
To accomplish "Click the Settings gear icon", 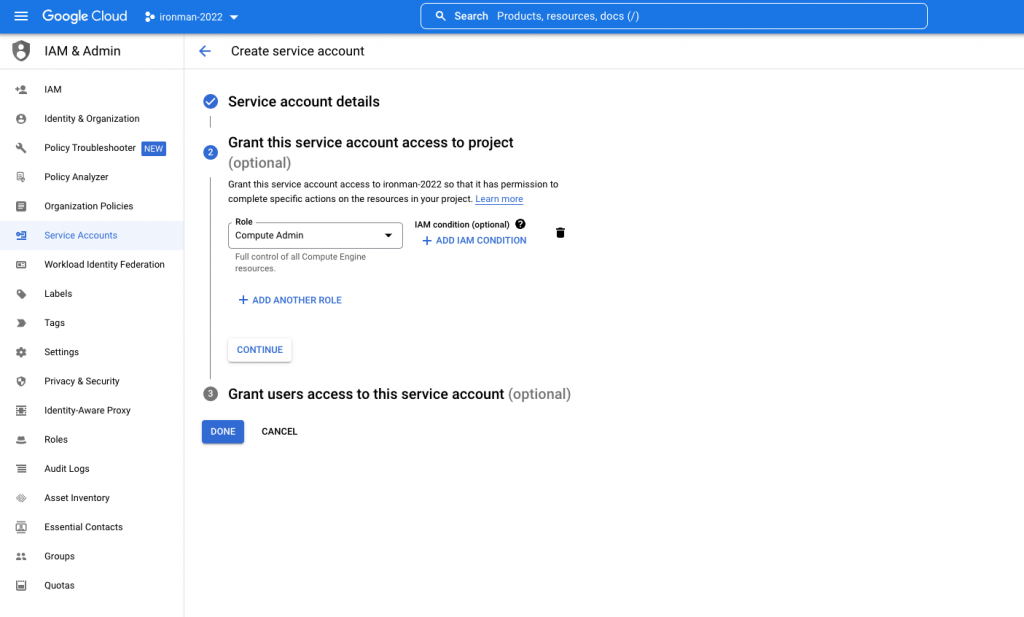I will pos(21,352).
